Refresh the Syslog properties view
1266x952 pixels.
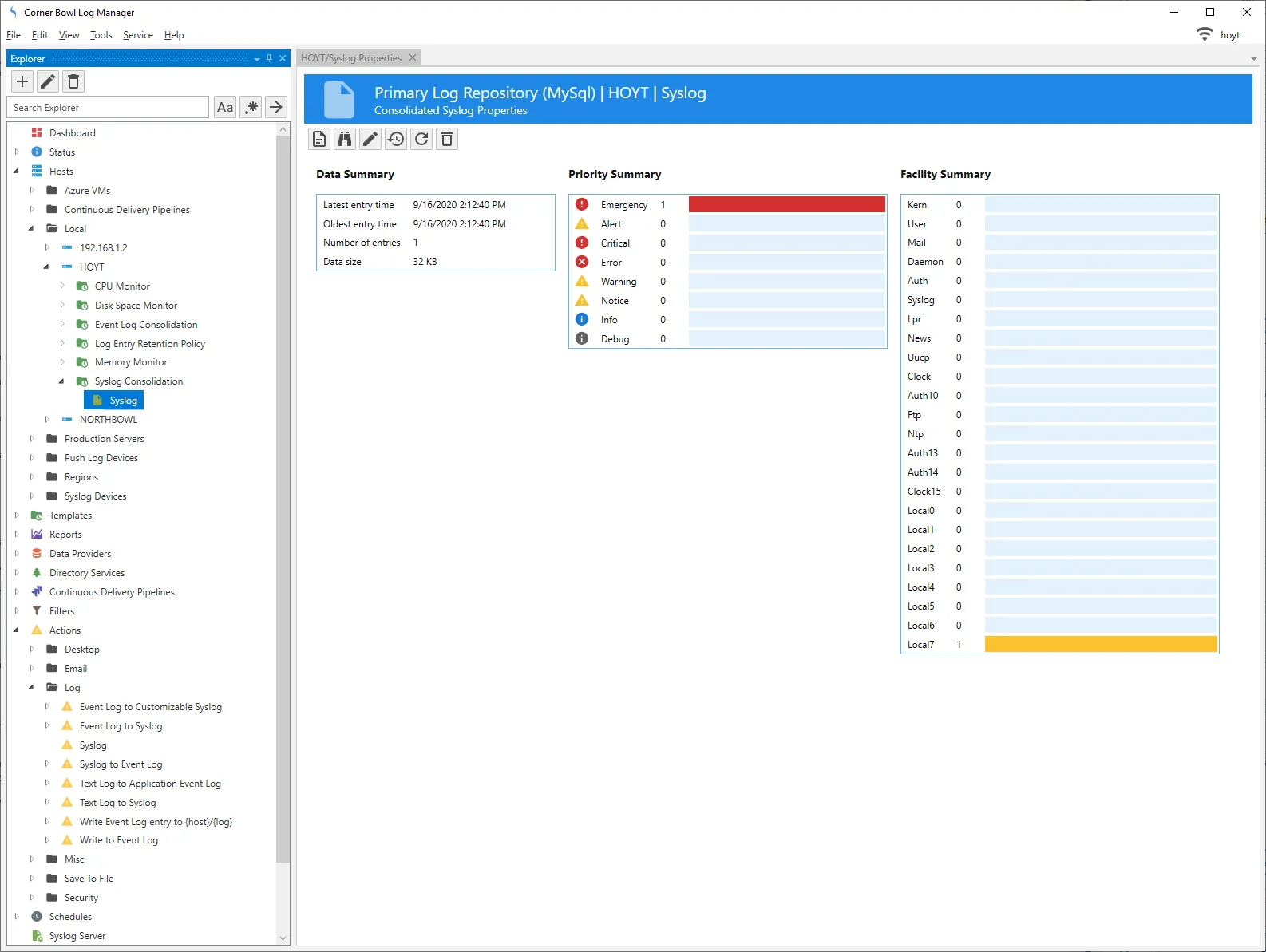[x=421, y=140]
